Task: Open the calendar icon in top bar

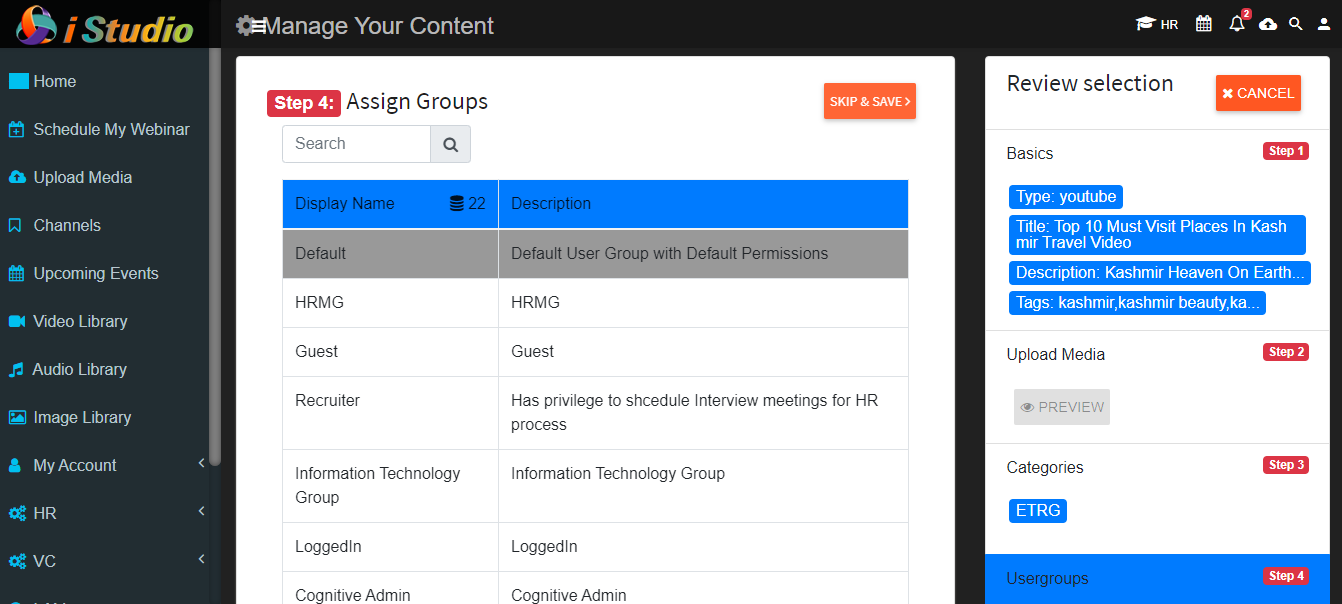Action: [1204, 23]
